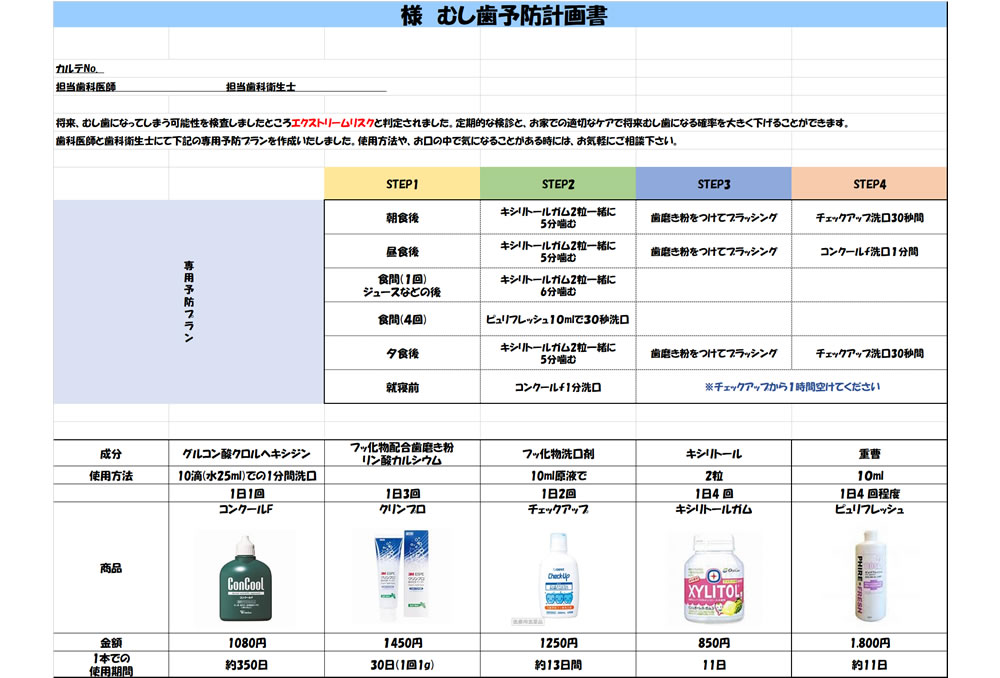Select the 10ml原液で cell
The image size is (1000, 678).
(x=558, y=476)
